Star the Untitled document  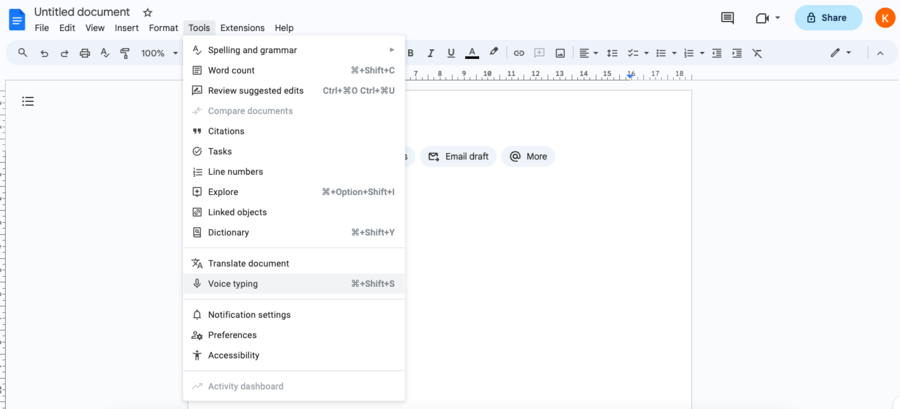(x=148, y=12)
